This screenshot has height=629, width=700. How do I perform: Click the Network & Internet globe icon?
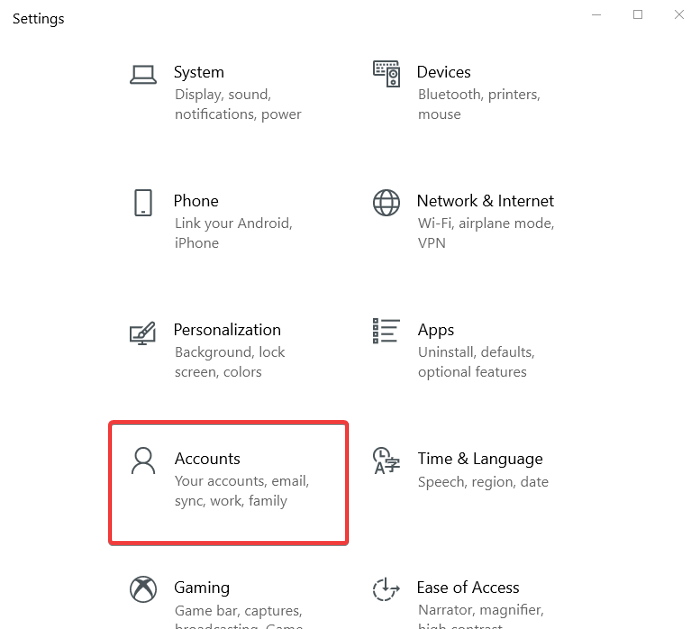tap(386, 202)
